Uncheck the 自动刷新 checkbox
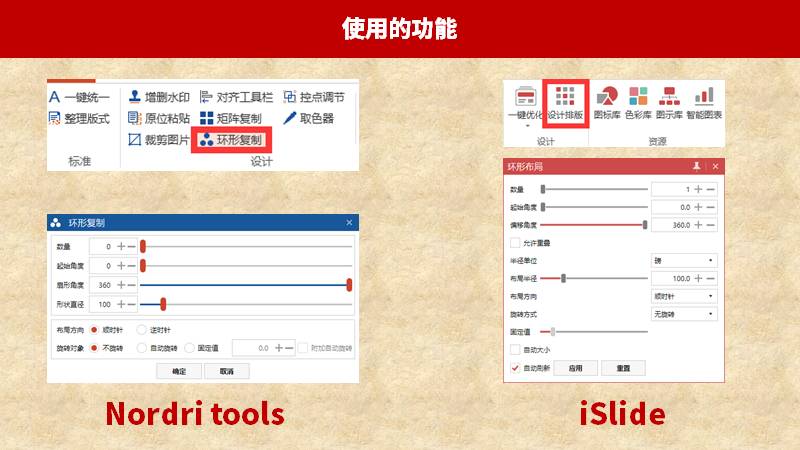 [515, 368]
